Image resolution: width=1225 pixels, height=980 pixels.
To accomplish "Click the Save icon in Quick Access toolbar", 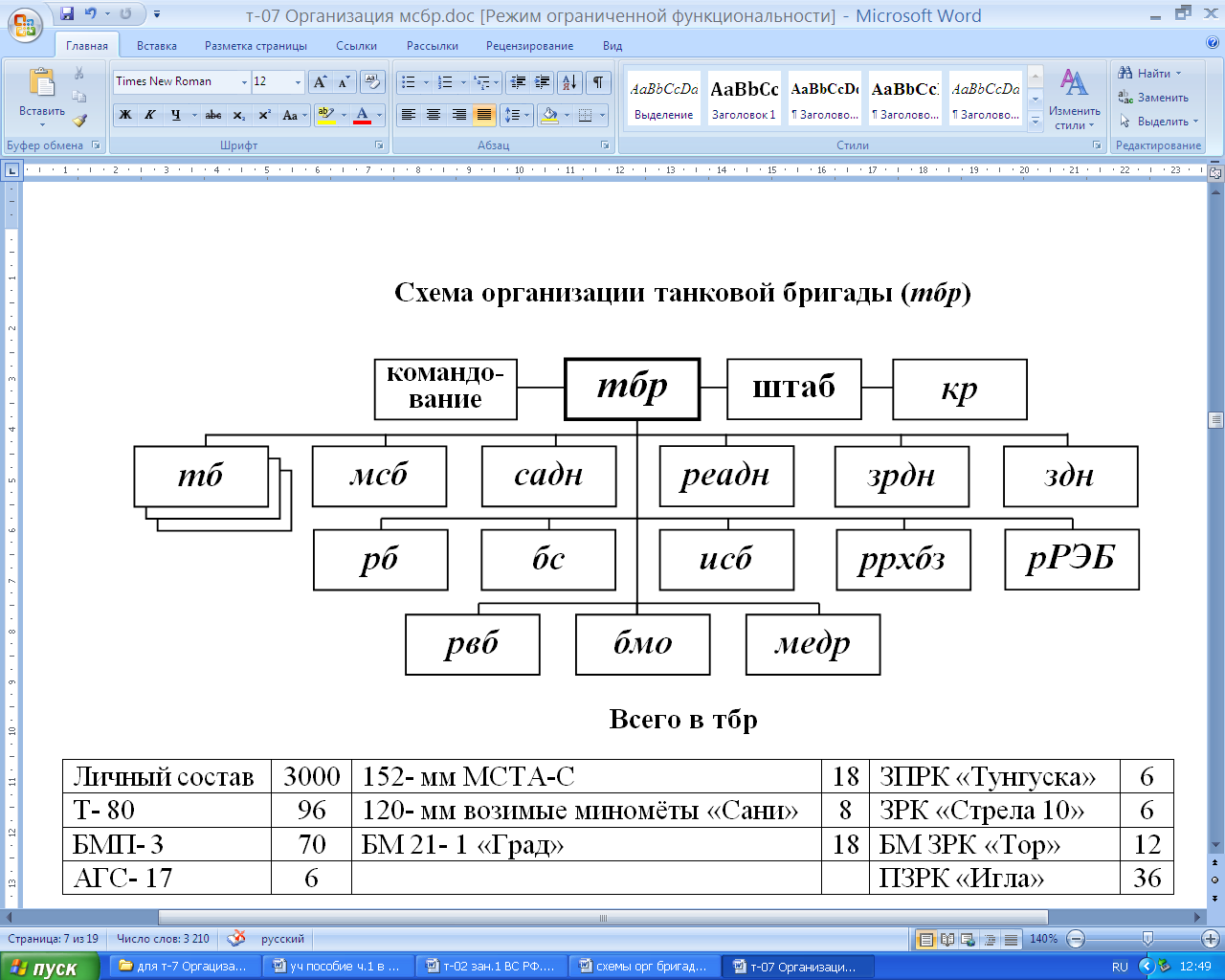I will tap(67, 14).
